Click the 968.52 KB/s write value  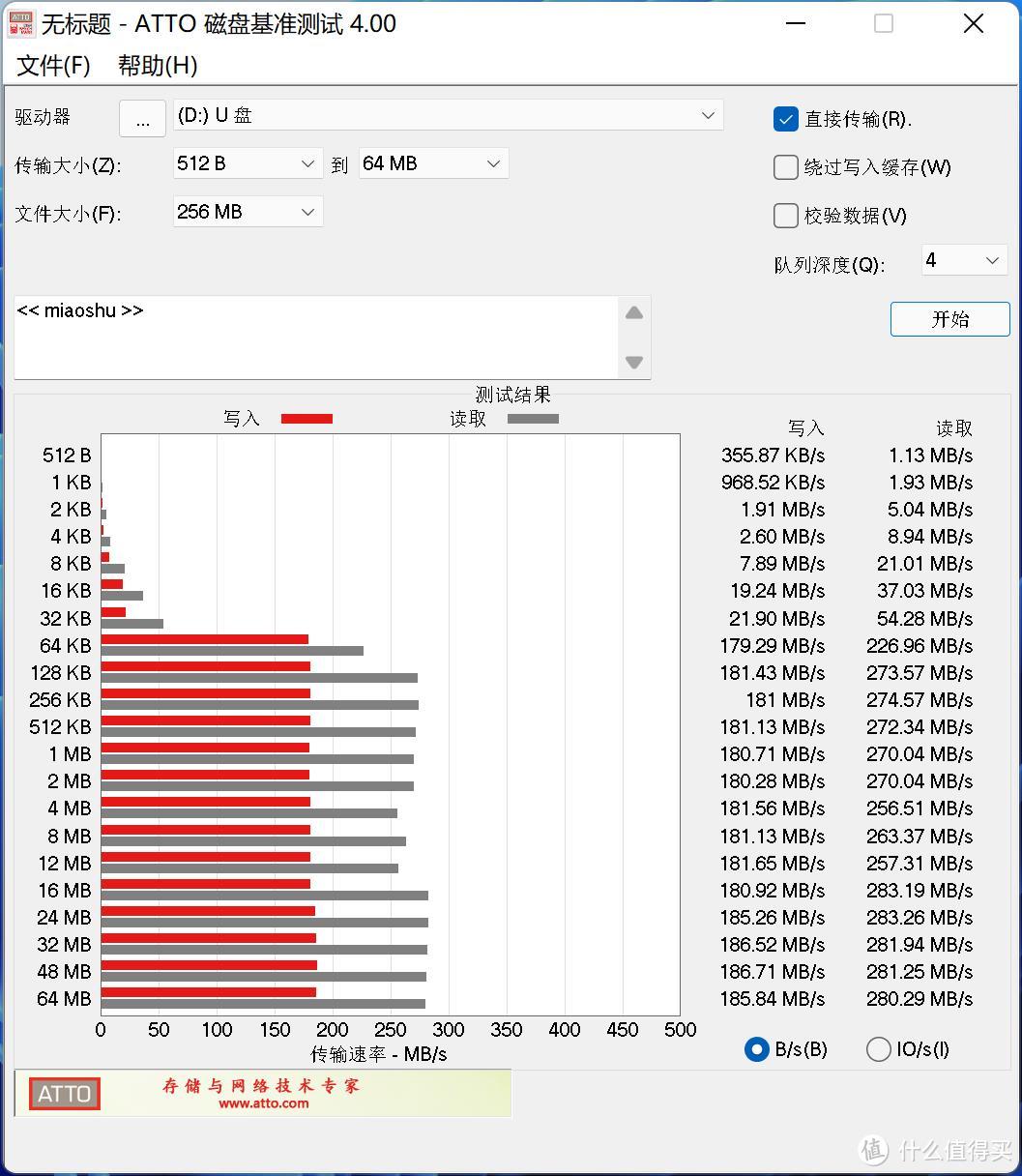pos(773,483)
